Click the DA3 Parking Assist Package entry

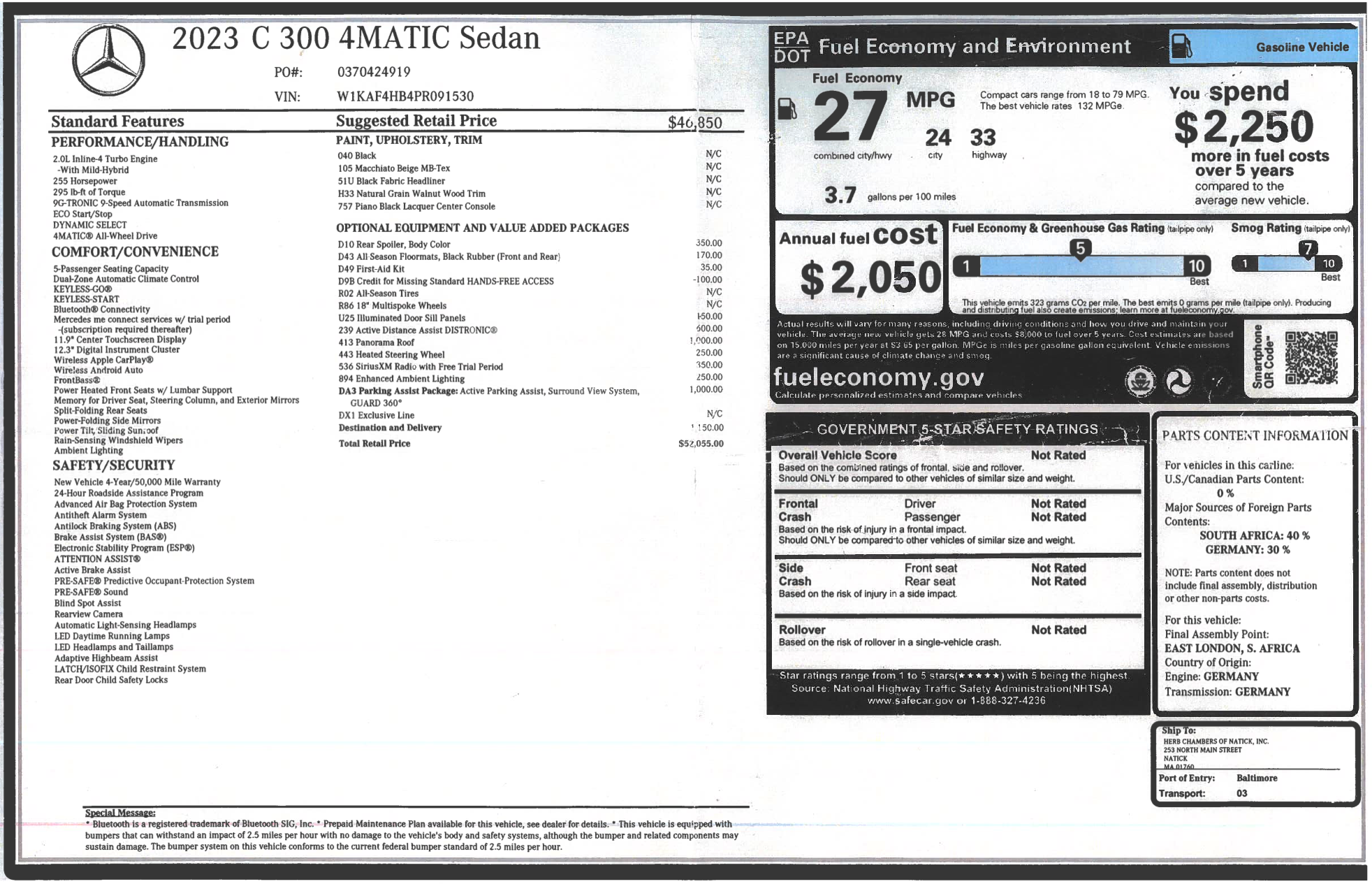[x=488, y=396]
